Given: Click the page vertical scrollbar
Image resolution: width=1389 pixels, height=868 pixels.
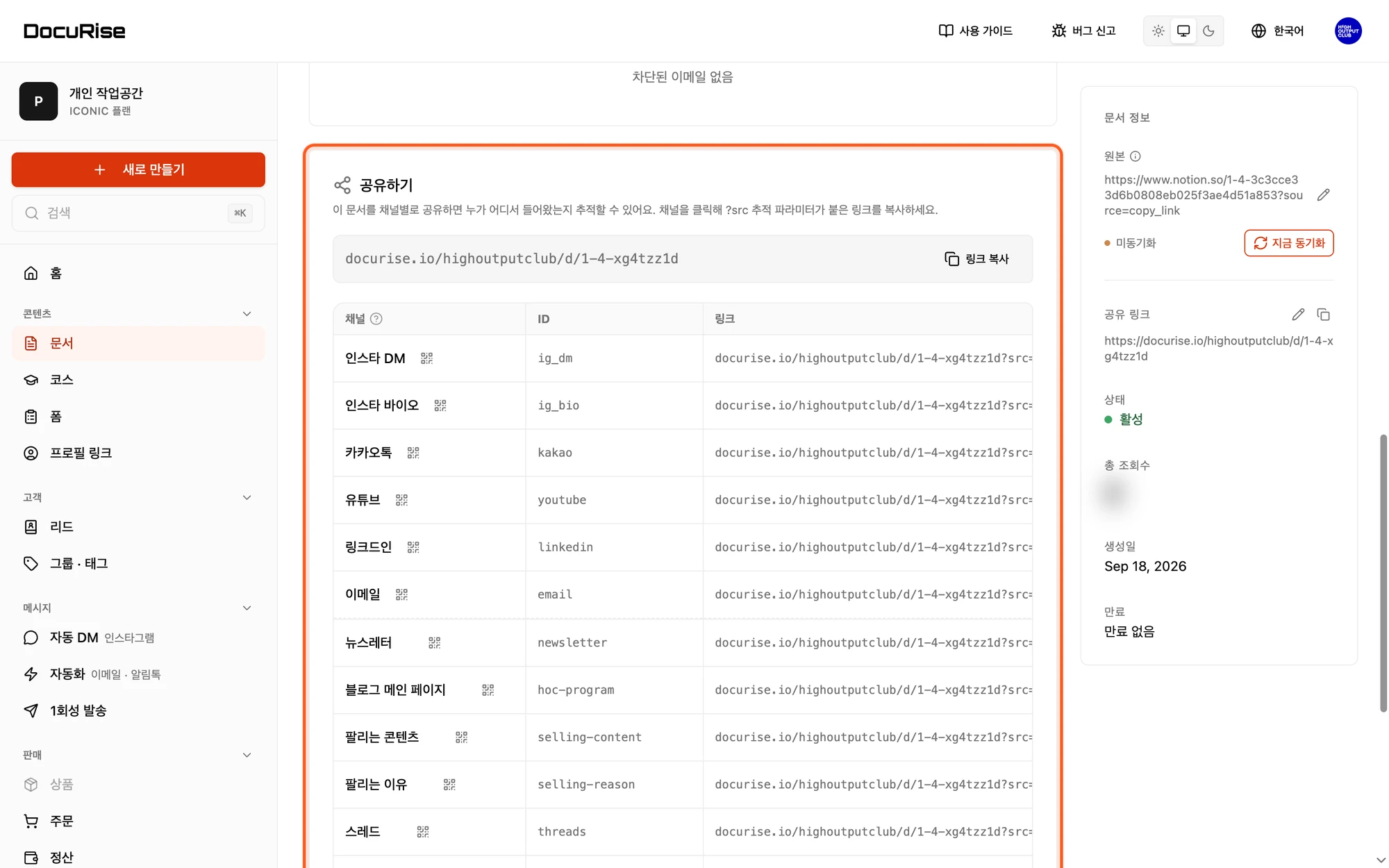Looking at the screenshot, I should tap(1383, 573).
